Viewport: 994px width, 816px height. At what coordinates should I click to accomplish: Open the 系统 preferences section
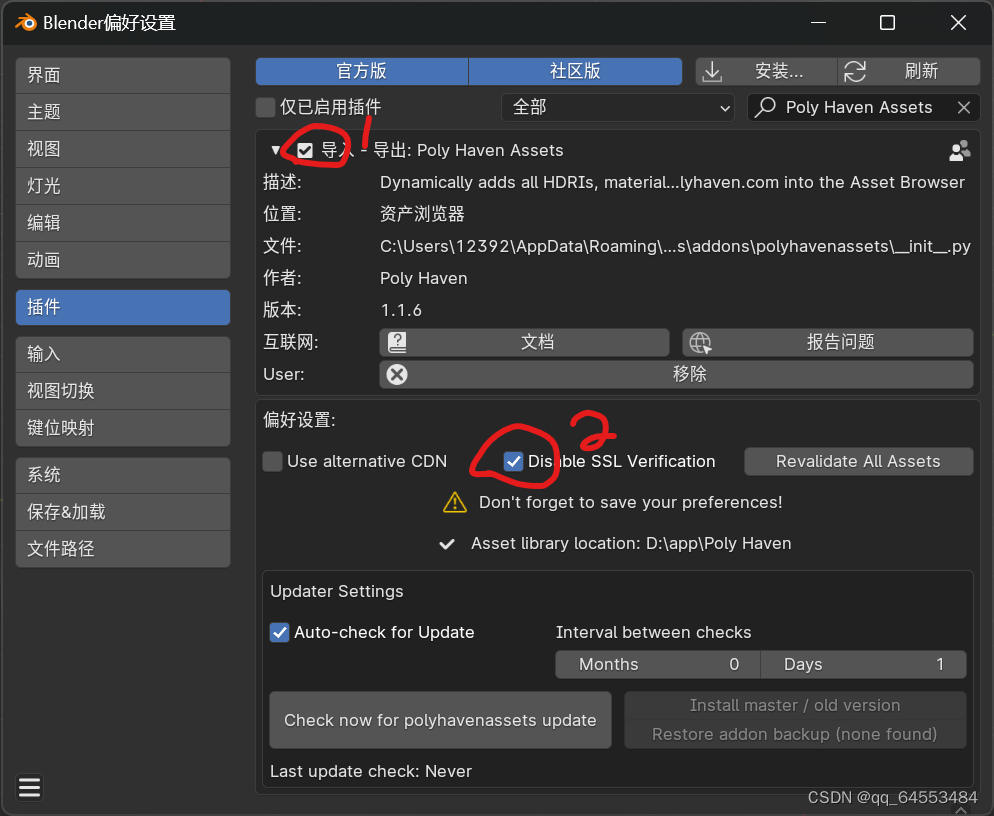(123, 475)
